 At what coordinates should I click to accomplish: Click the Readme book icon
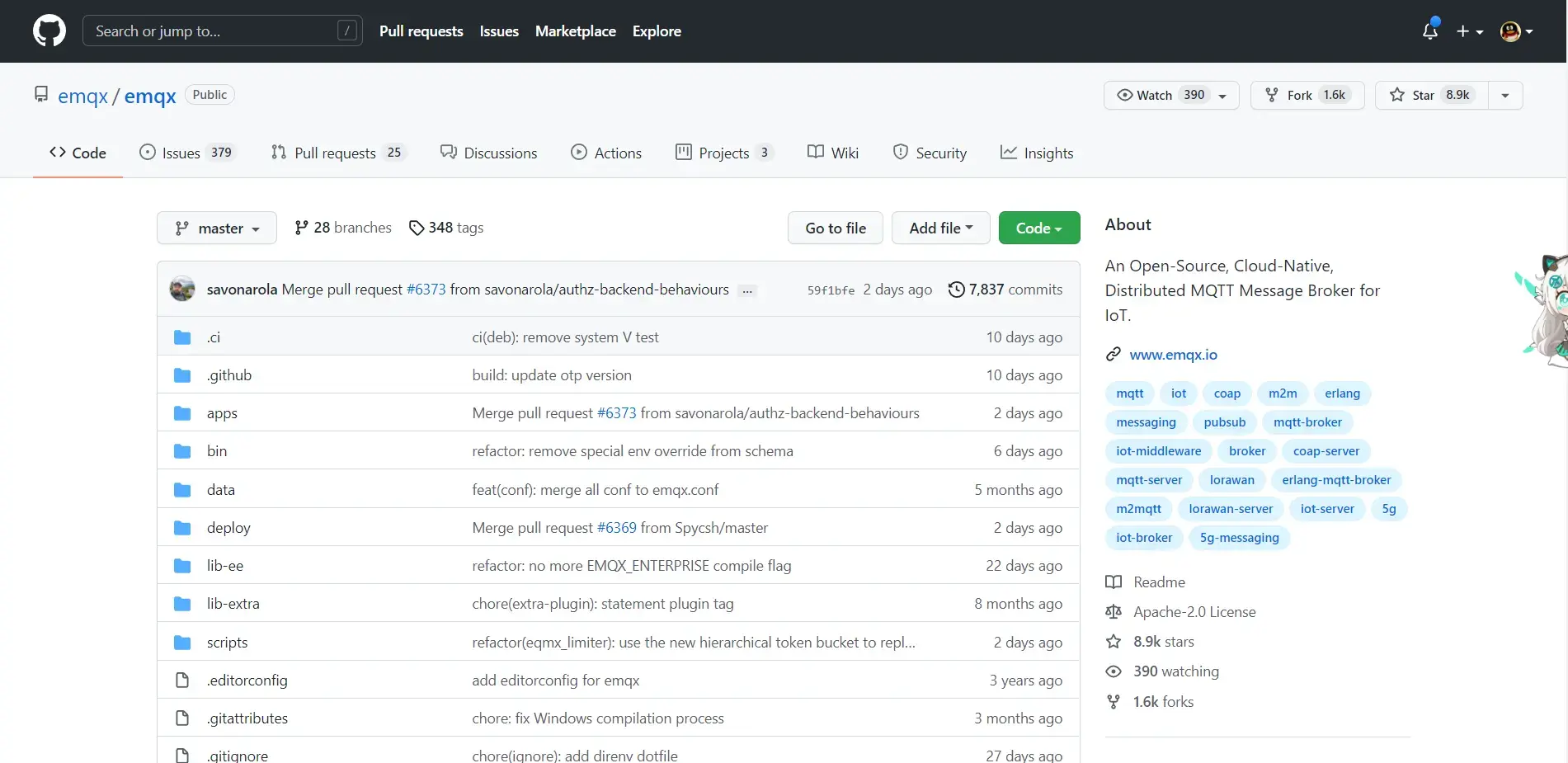(1114, 582)
